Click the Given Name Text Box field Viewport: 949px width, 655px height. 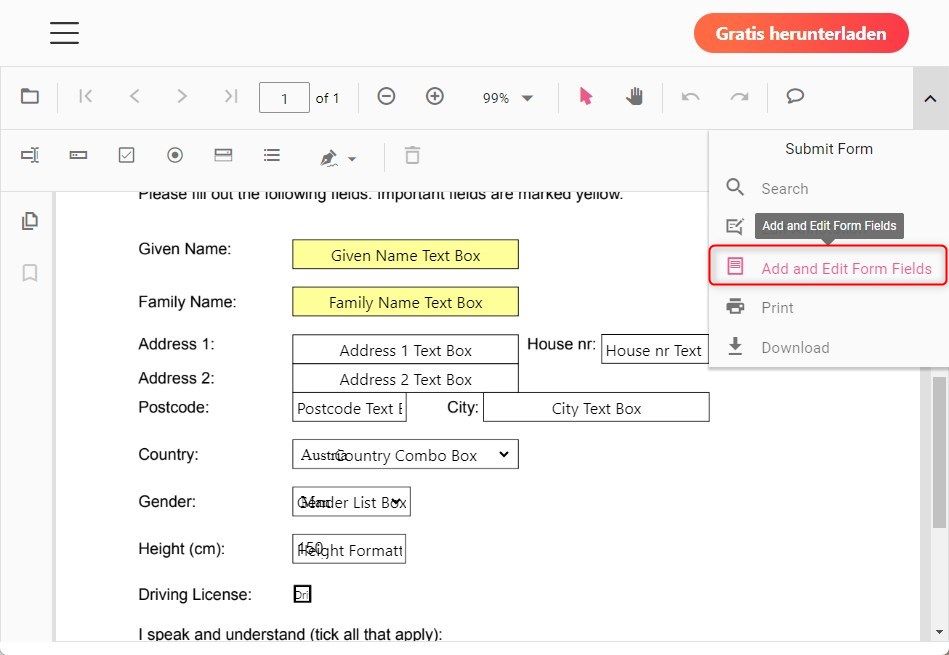click(x=405, y=255)
